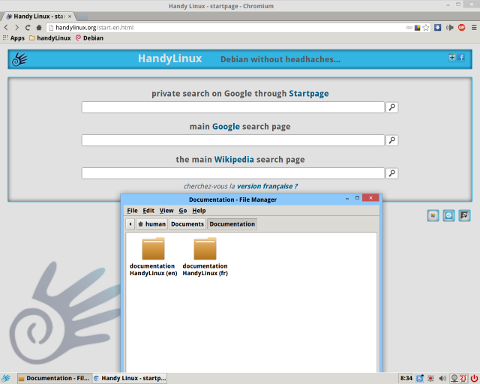Switch to Documentation File Manager taskbar item

(x=54, y=378)
